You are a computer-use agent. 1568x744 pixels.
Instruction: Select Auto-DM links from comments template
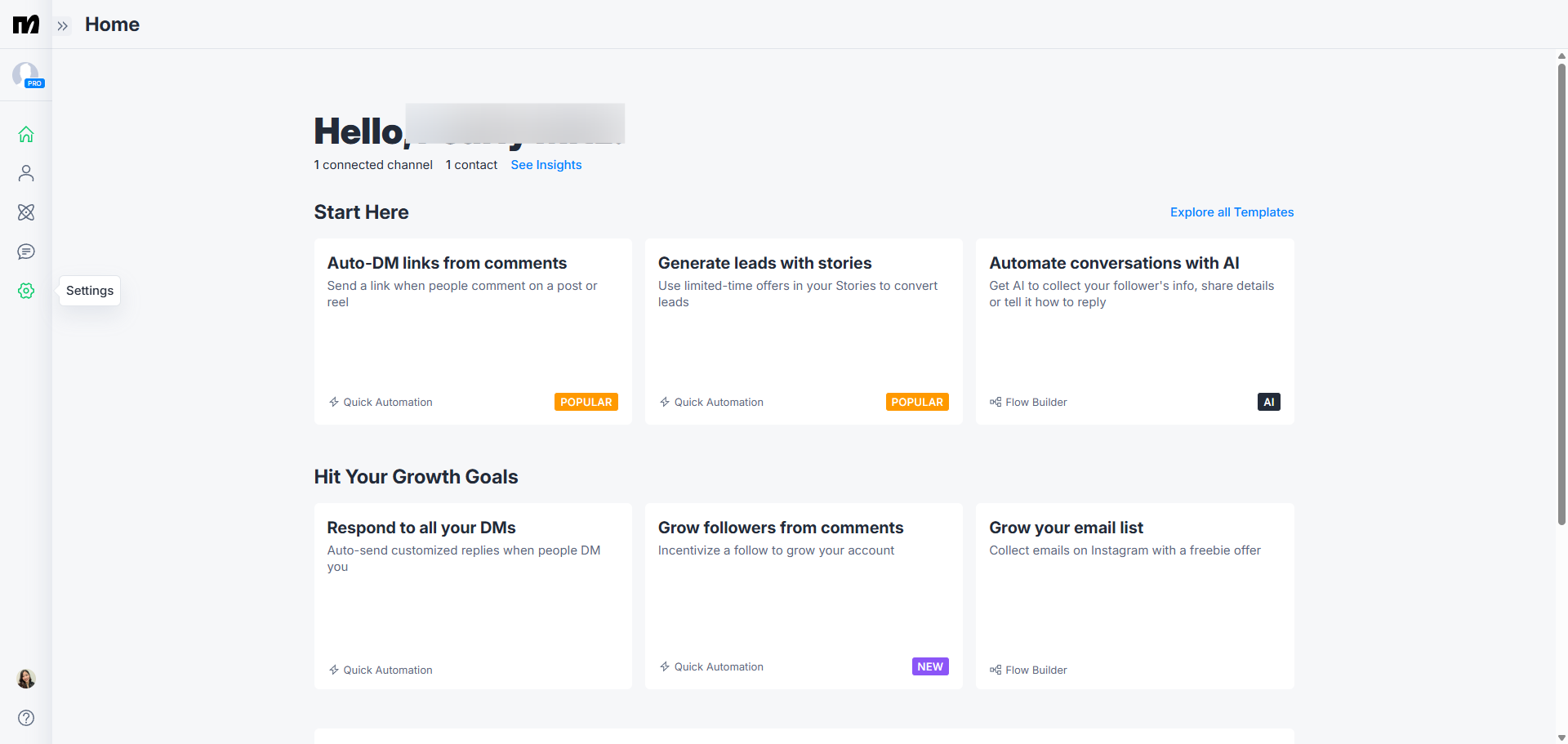[x=473, y=331]
